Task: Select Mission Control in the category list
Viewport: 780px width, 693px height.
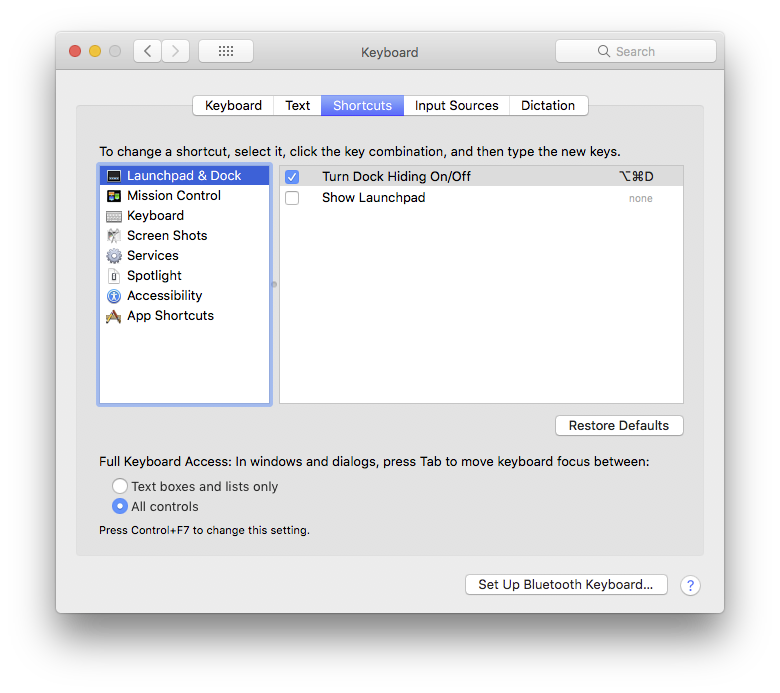Action: pos(185,196)
